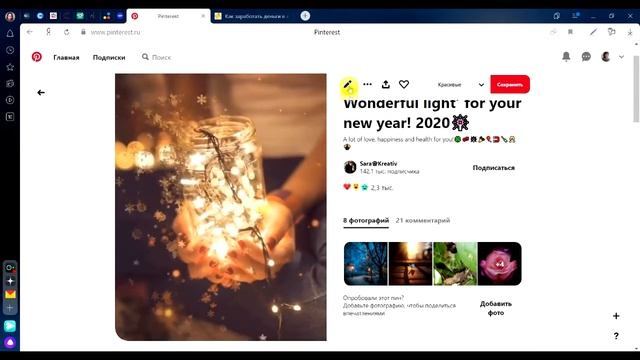Screen dimensions: 640x360
Task: Open the Подписки page link
Action: point(109,58)
